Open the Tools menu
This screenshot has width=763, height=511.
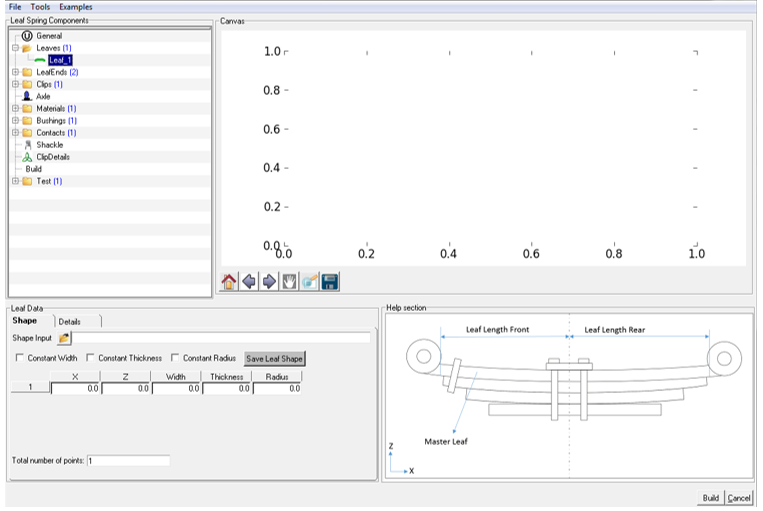coord(40,7)
